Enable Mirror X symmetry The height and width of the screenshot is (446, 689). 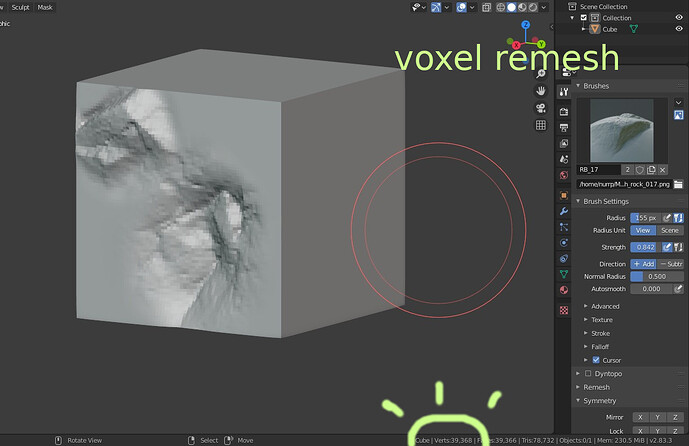(640, 417)
